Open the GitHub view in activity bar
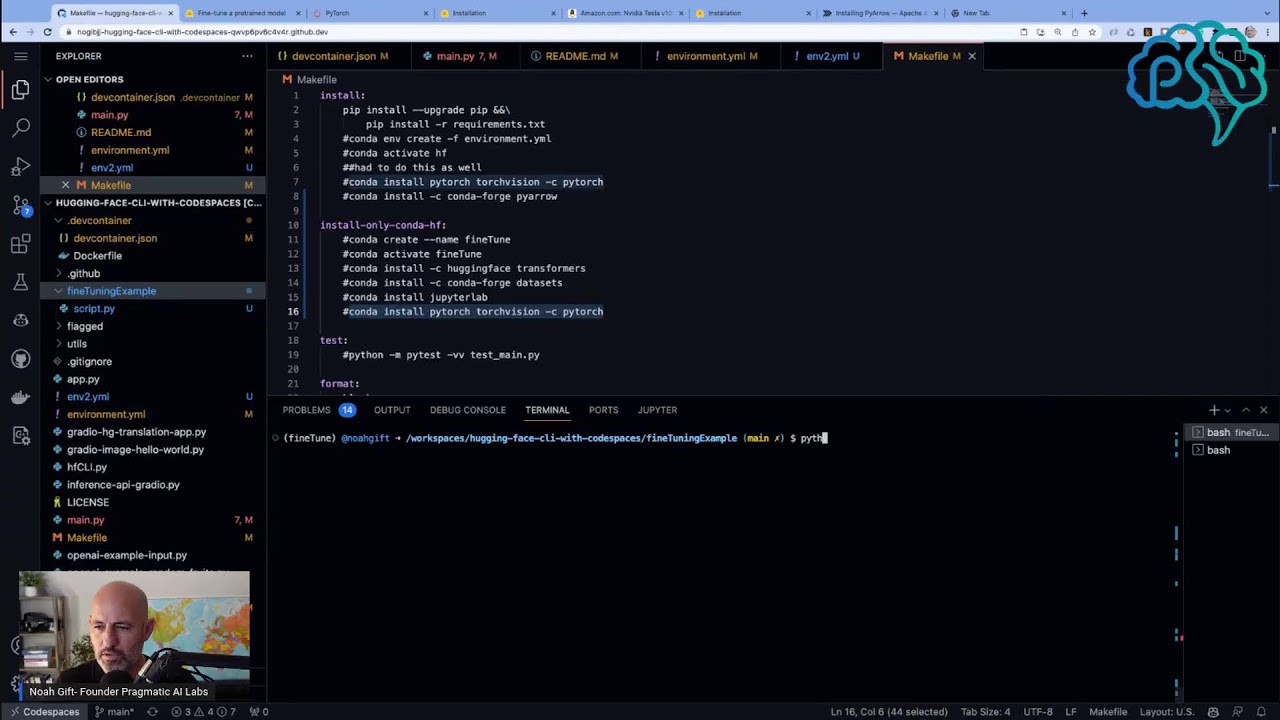The height and width of the screenshot is (720, 1280). [21, 359]
